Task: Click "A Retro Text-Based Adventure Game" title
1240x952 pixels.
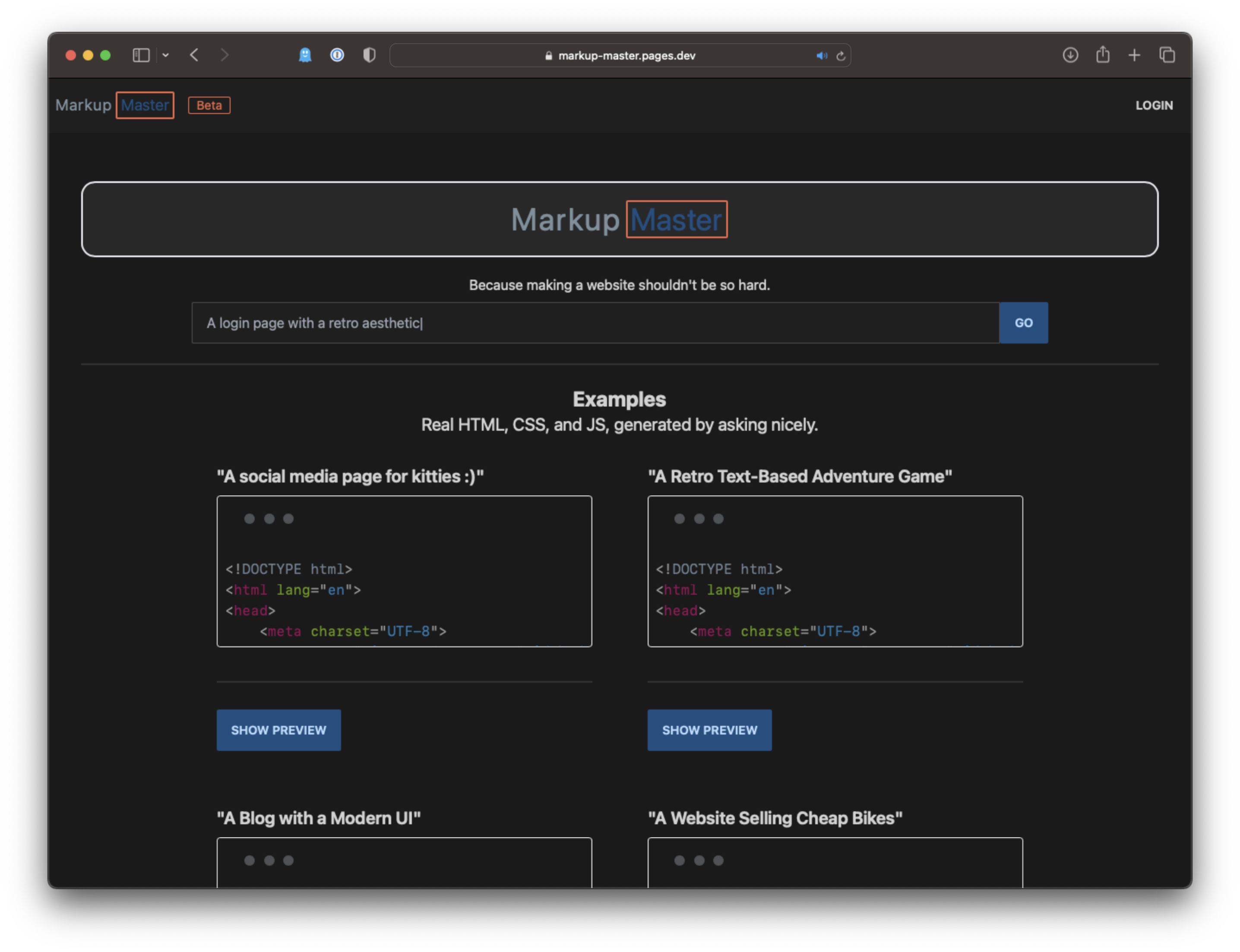Action: tap(800, 476)
